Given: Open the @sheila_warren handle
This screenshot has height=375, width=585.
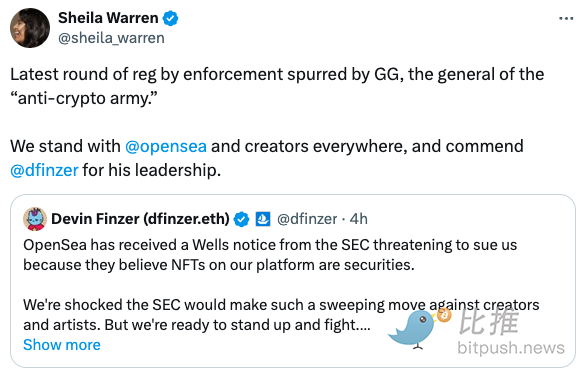Looking at the screenshot, I should pos(111,38).
